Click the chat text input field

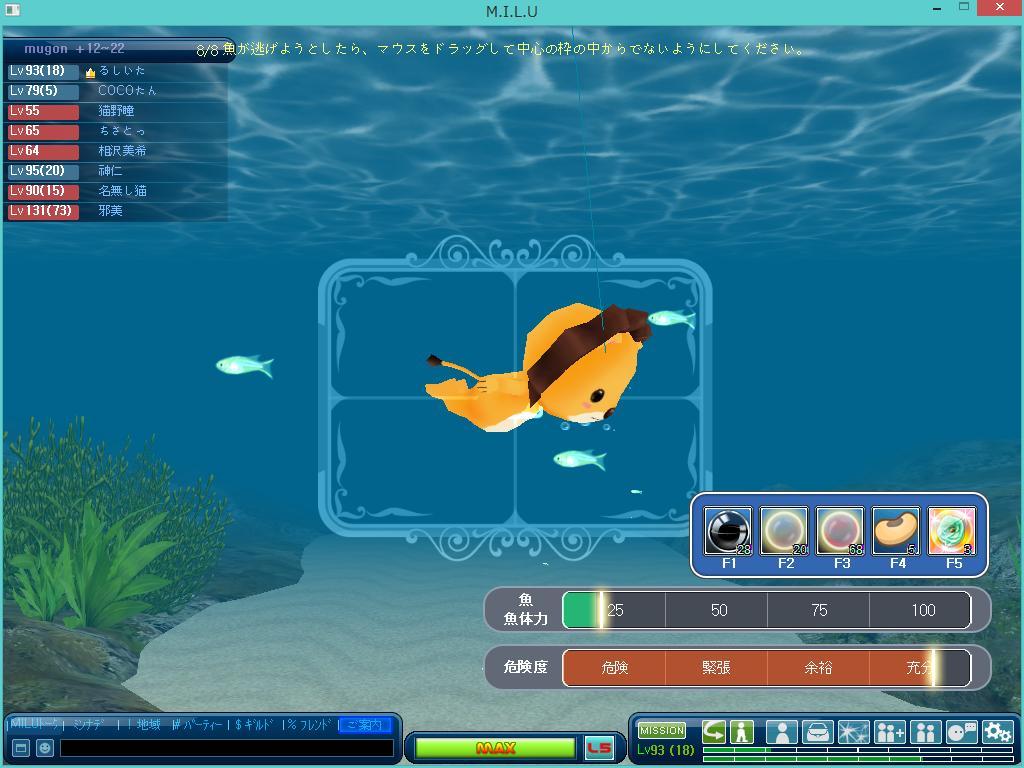coord(226,748)
